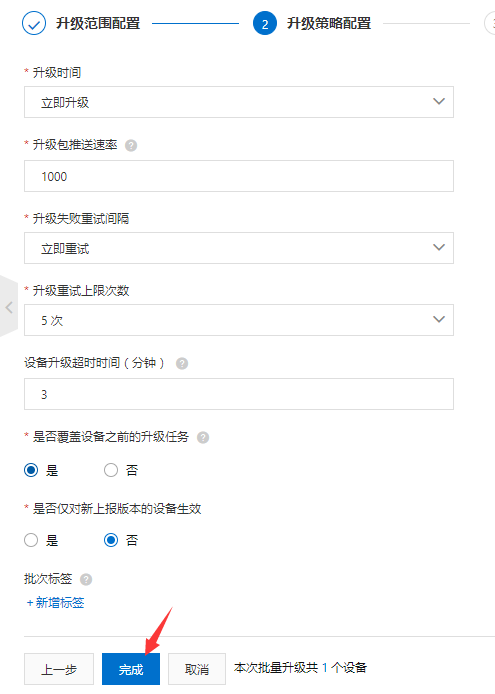Viewport: 495px width, 694px height.
Task: Click the 升级策略配置 step label
Action: tap(329, 23)
